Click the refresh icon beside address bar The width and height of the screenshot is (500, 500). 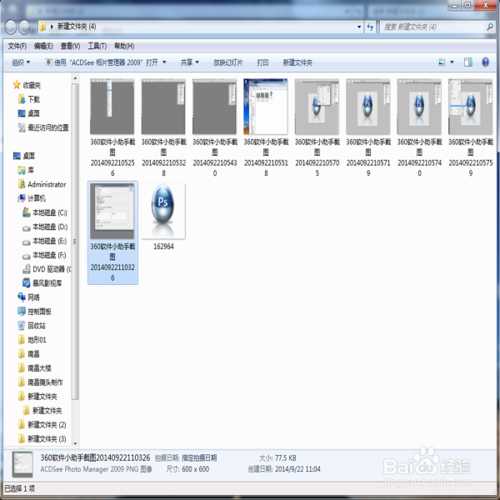point(370,27)
